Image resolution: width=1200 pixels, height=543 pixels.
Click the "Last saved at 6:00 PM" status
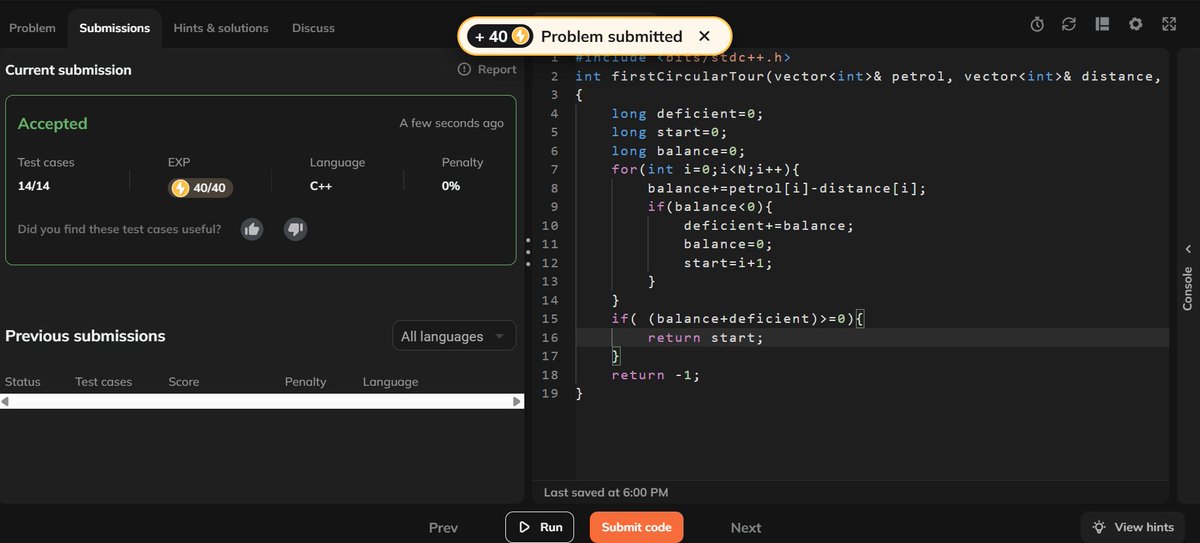tap(606, 493)
